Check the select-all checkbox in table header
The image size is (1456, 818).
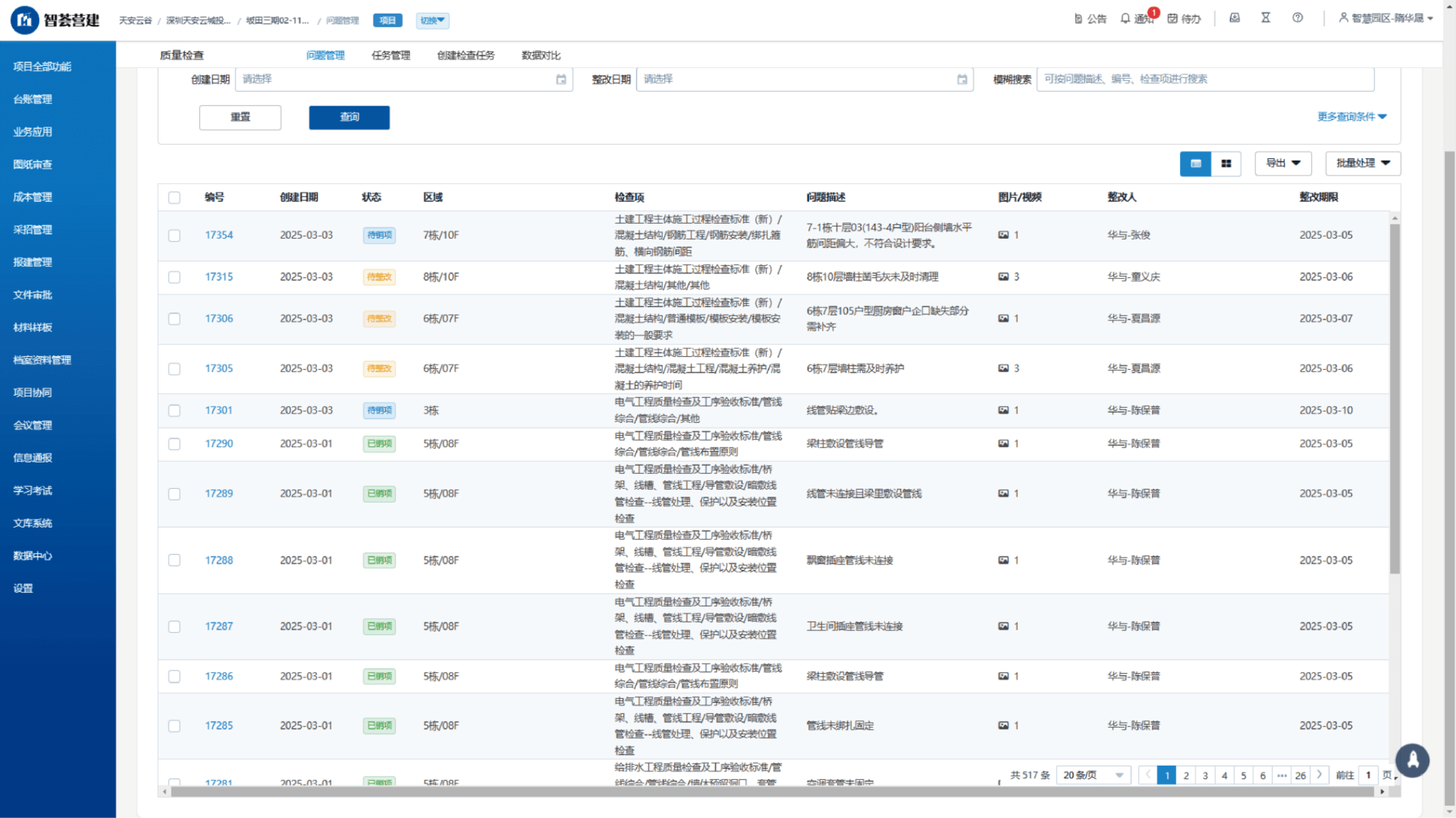click(174, 198)
